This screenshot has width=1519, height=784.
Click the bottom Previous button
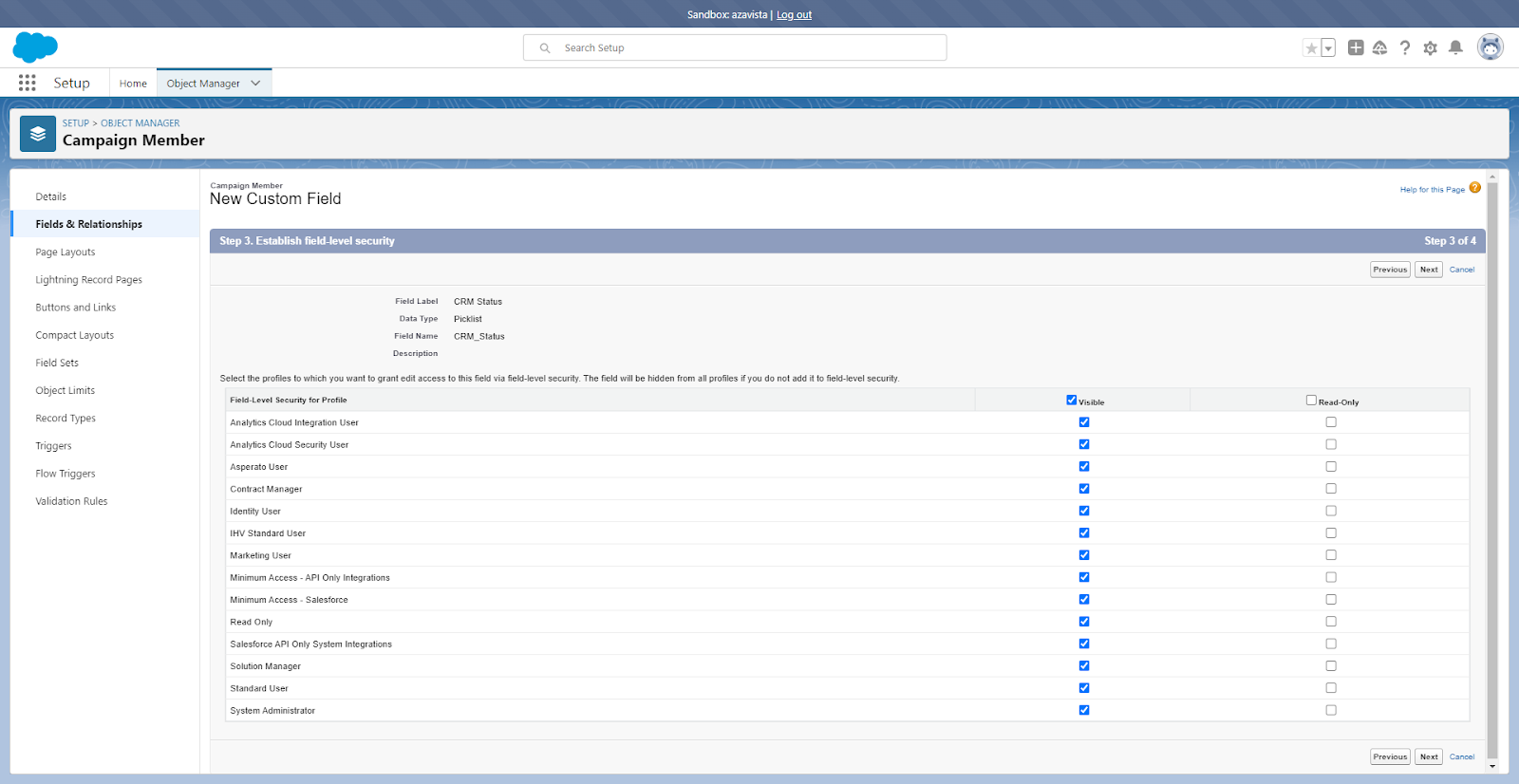[x=1390, y=756]
